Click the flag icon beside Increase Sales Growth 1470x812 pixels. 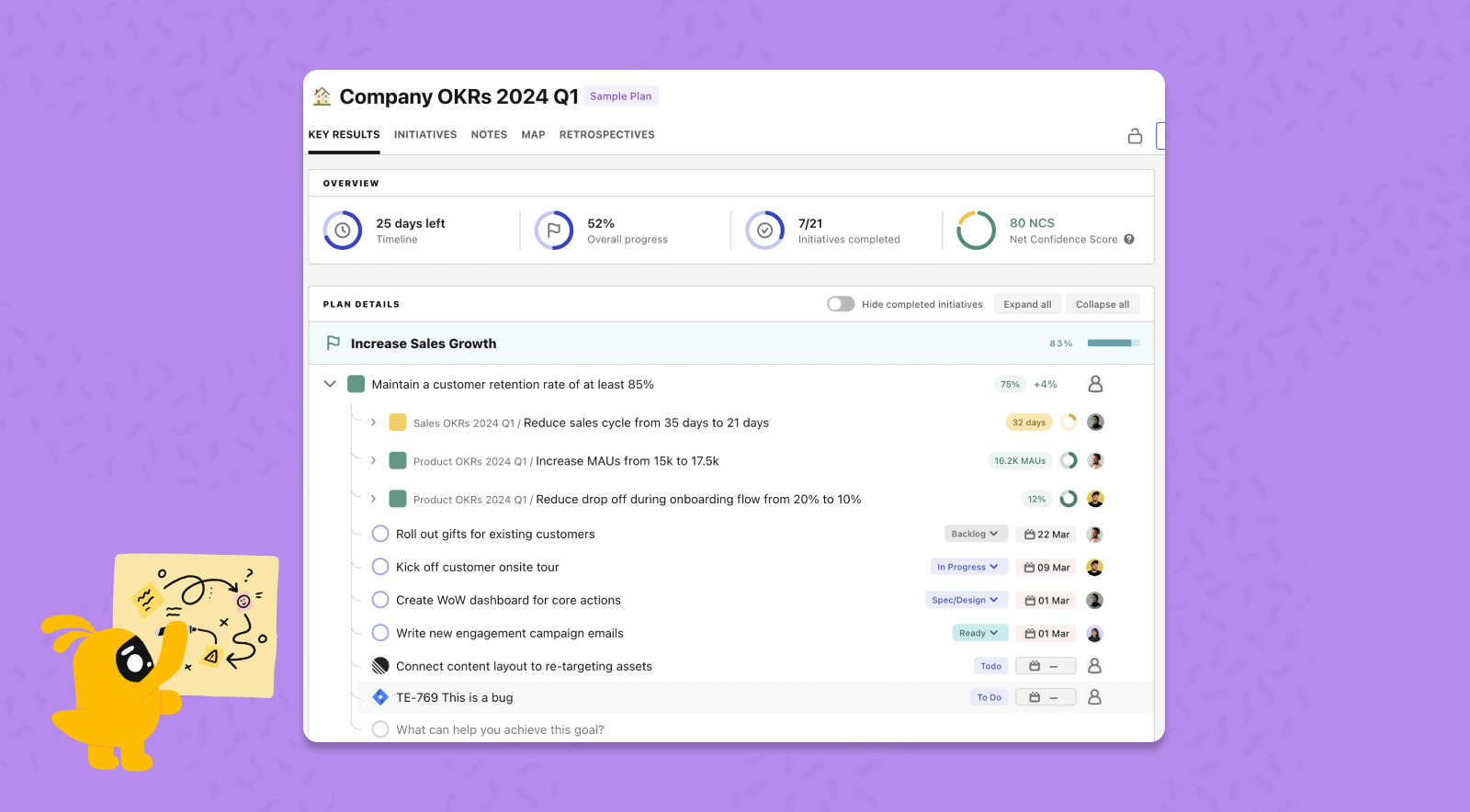click(334, 343)
